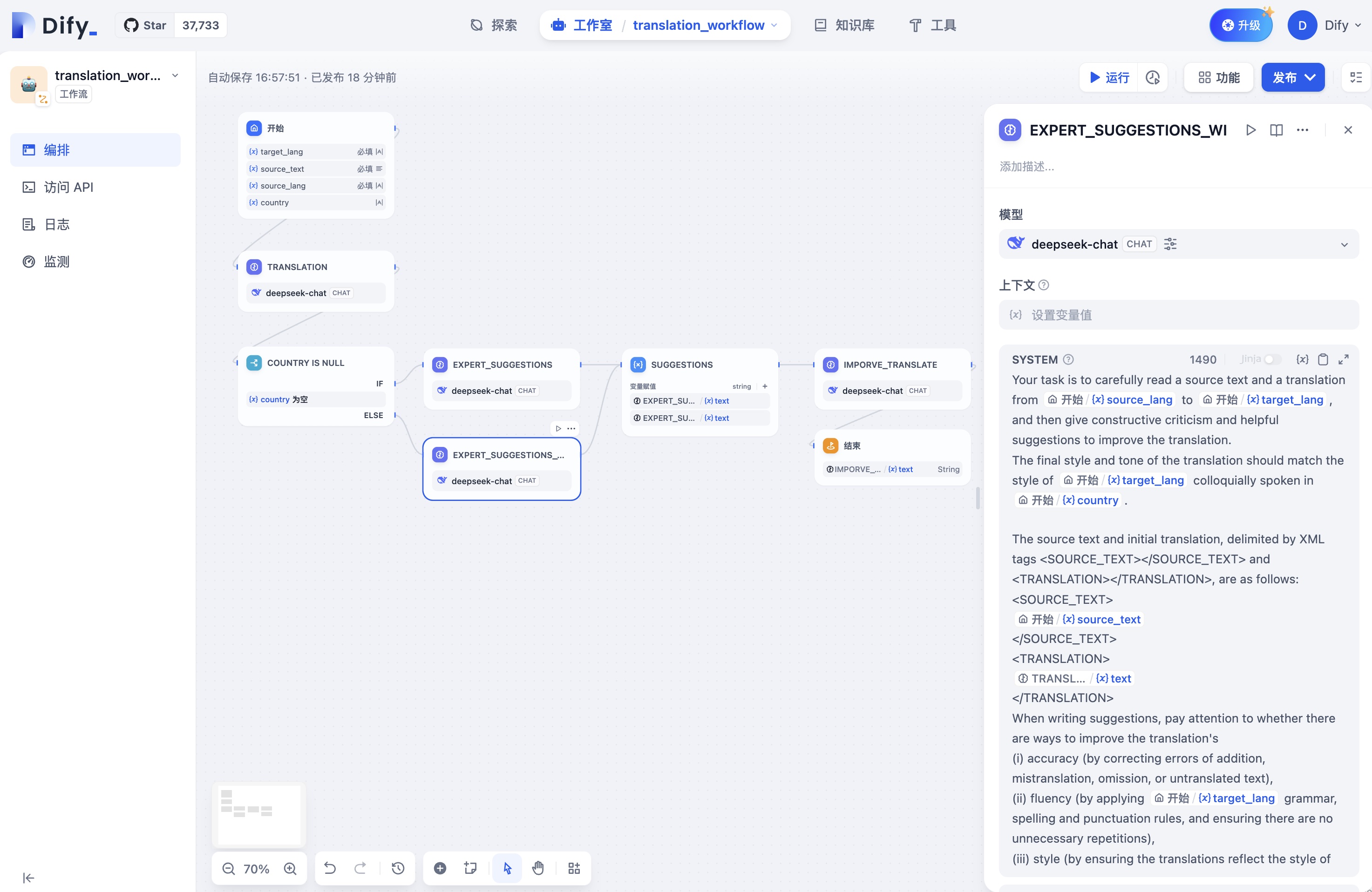Click the zoom out magnifier icon
Image resolution: width=1372 pixels, height=892 pixels.
point(228,868)
